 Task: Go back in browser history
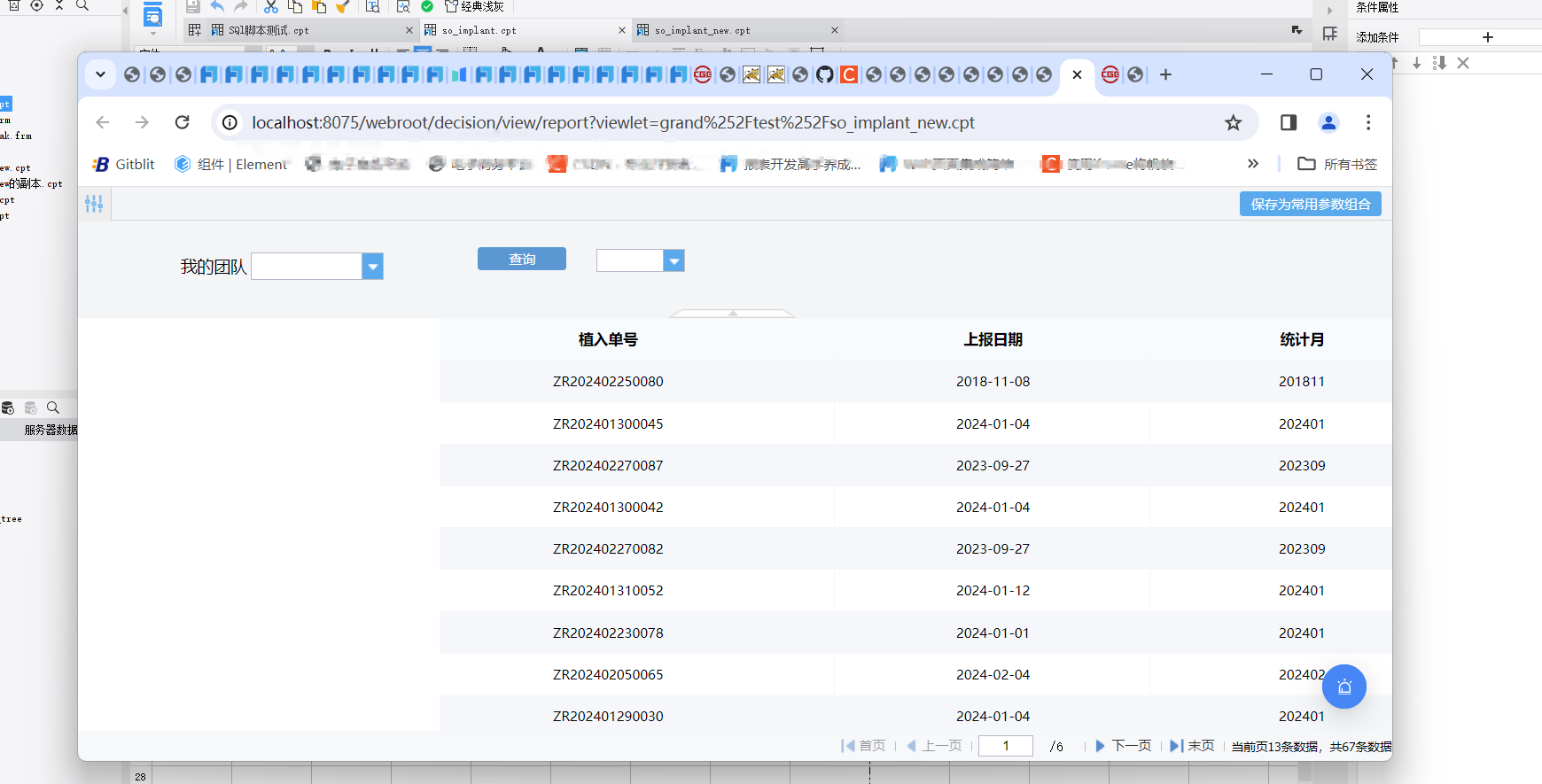pyautogui.click(x=103, y=122)
